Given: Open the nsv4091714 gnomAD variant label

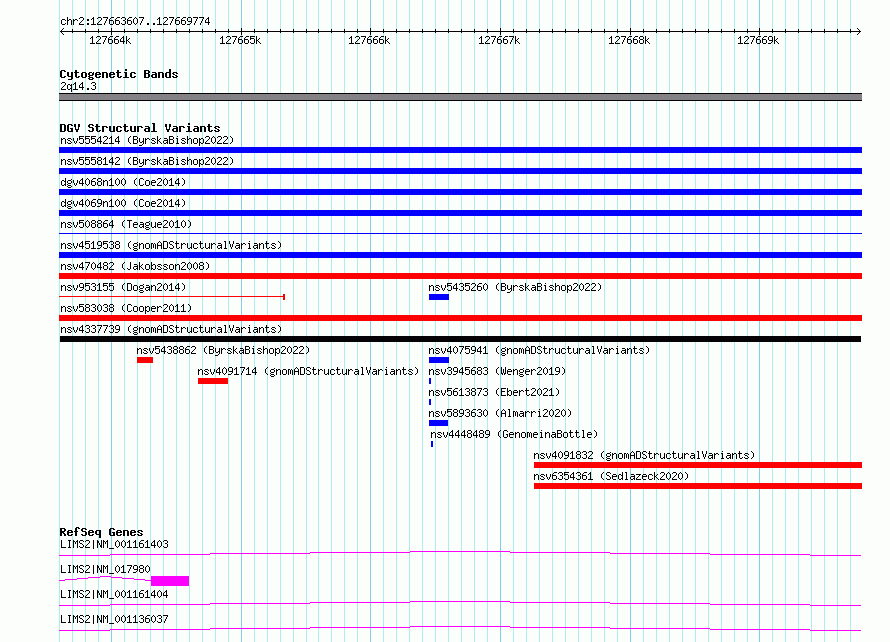Looking at the screenshot, I should 308,371.
